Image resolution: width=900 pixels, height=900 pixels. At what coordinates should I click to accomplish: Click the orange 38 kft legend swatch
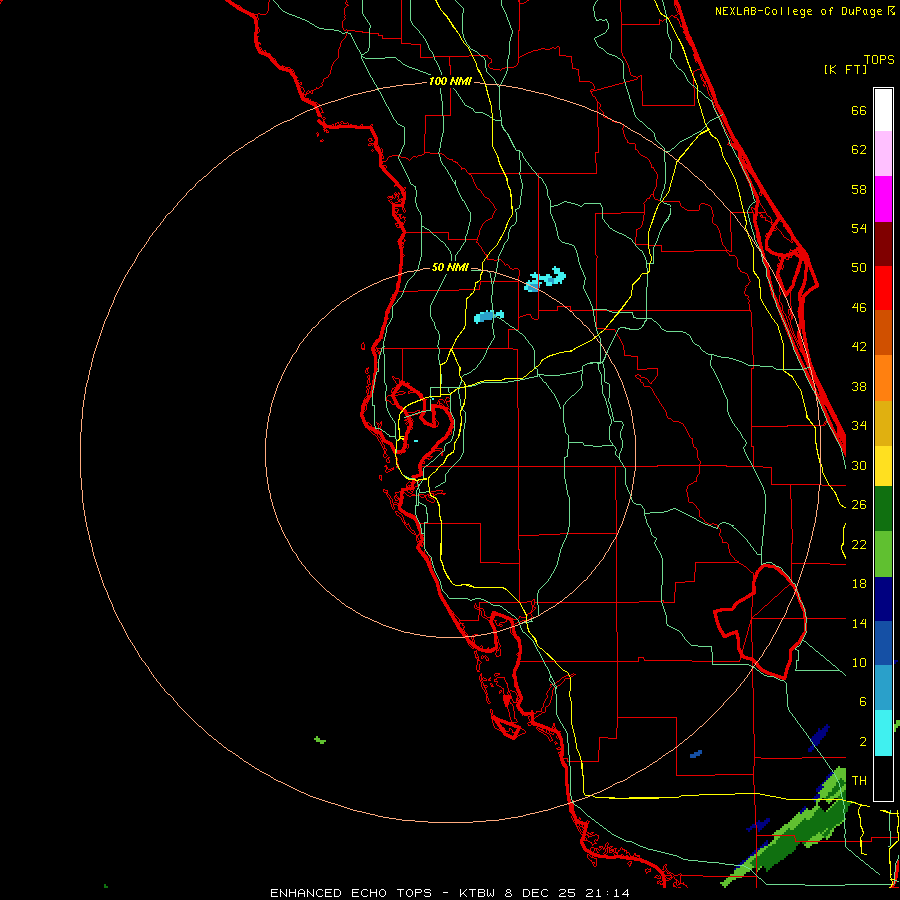883,378
